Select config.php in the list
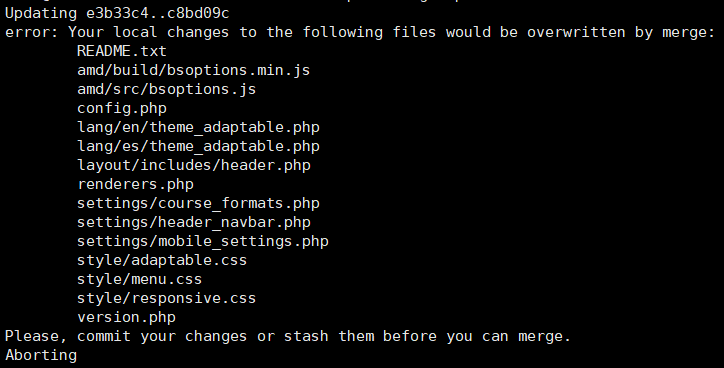The width and height of the screenshot is (724, 368). pyautogui.click(x=121, y=108)
